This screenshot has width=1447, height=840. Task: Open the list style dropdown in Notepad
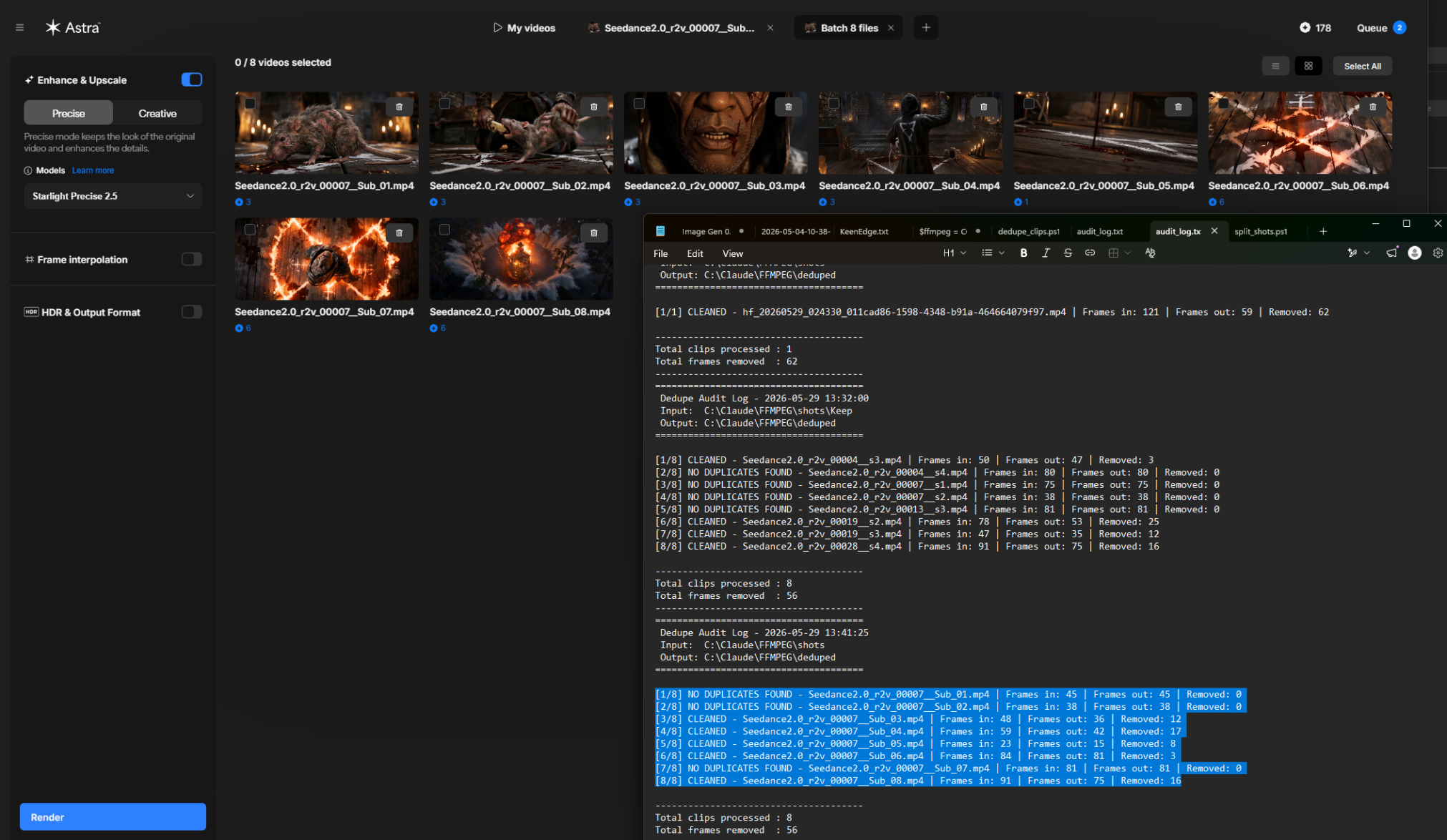pyautogui.click(x=993, y=253)
